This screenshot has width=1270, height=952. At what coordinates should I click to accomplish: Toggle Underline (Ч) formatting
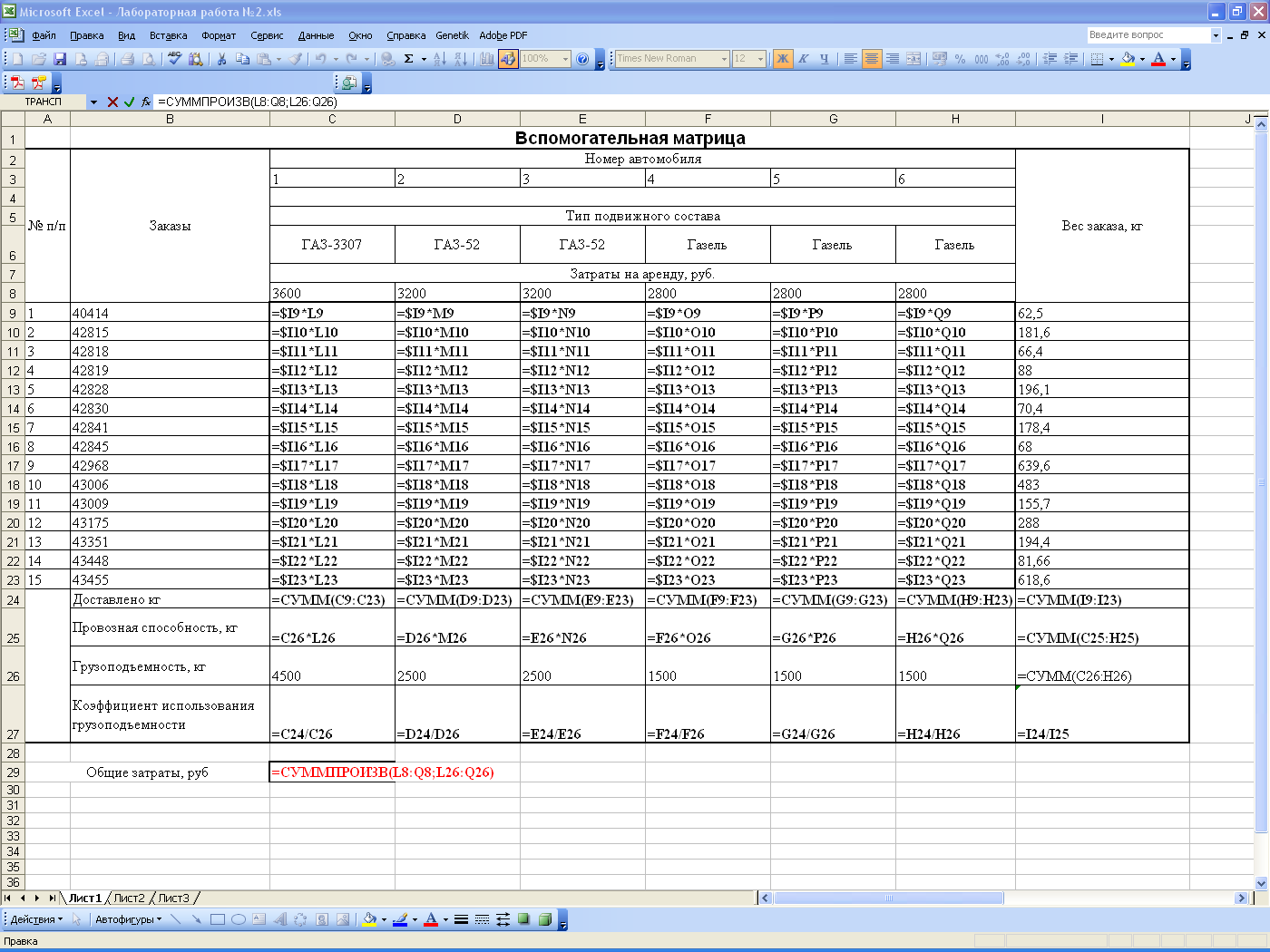[x=824, y=59]
